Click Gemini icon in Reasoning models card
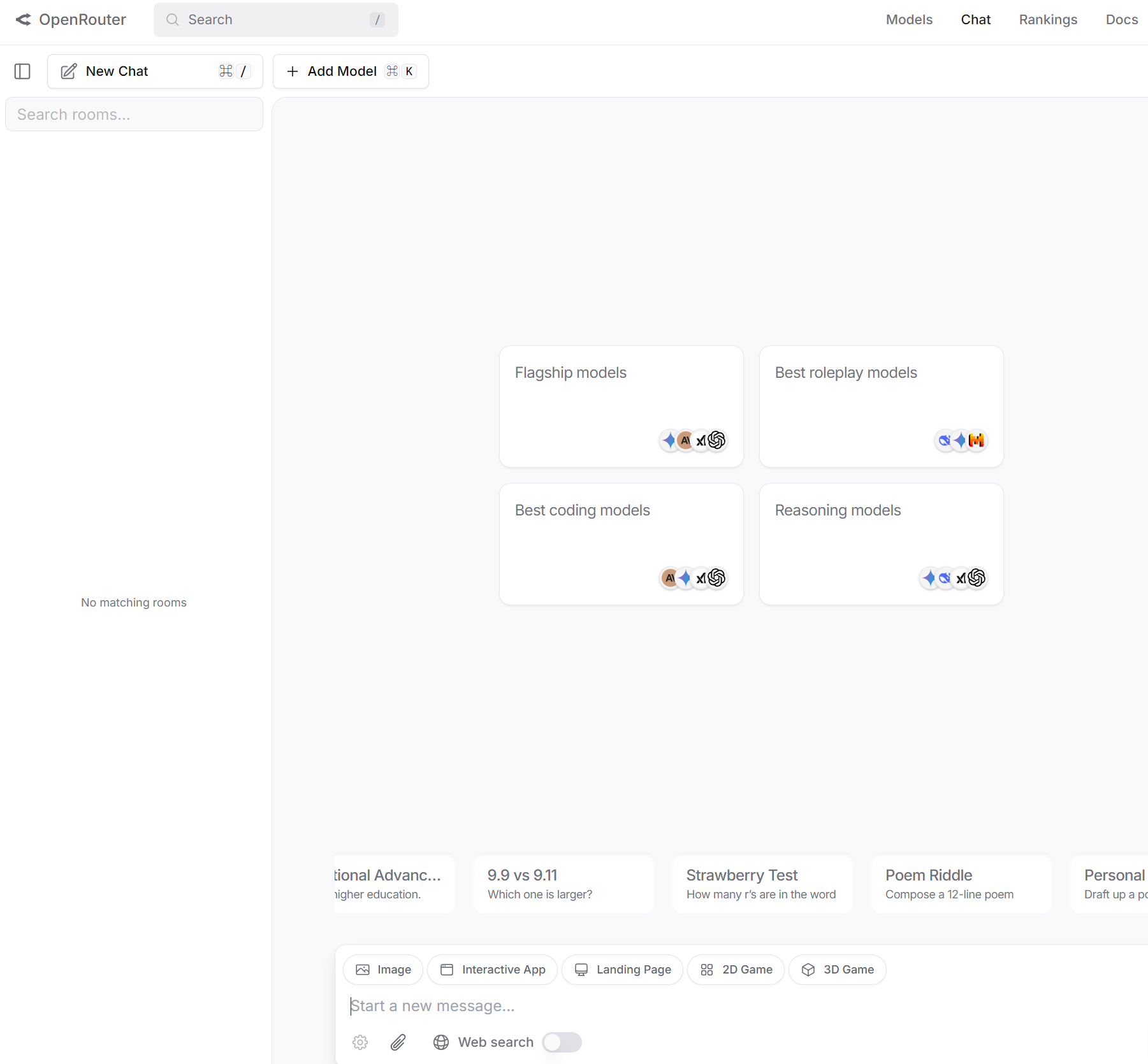 click(x=929, y=578)
